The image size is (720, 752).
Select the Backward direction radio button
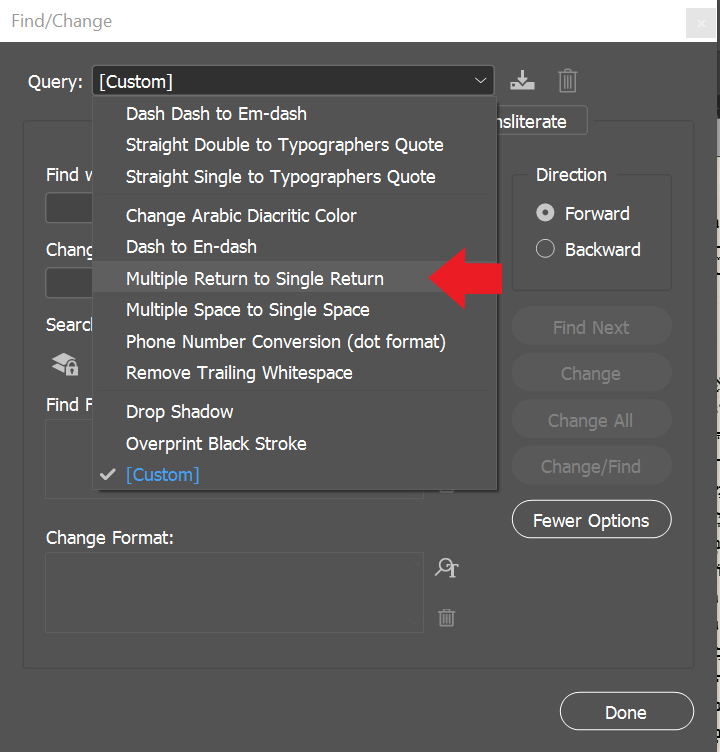[545, 249]
